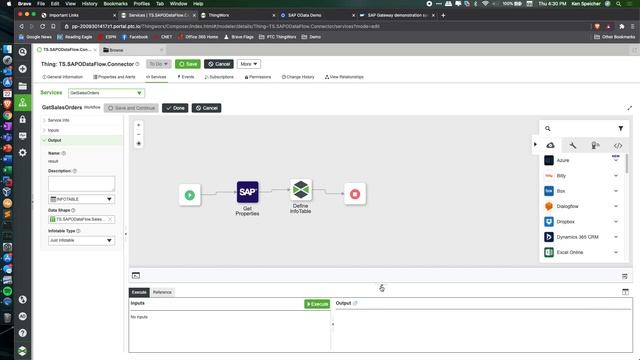Image resolution: width=640 pixels, height=360 pixels.
Task: Open the To Do dropdown
Action: point(158,64)
